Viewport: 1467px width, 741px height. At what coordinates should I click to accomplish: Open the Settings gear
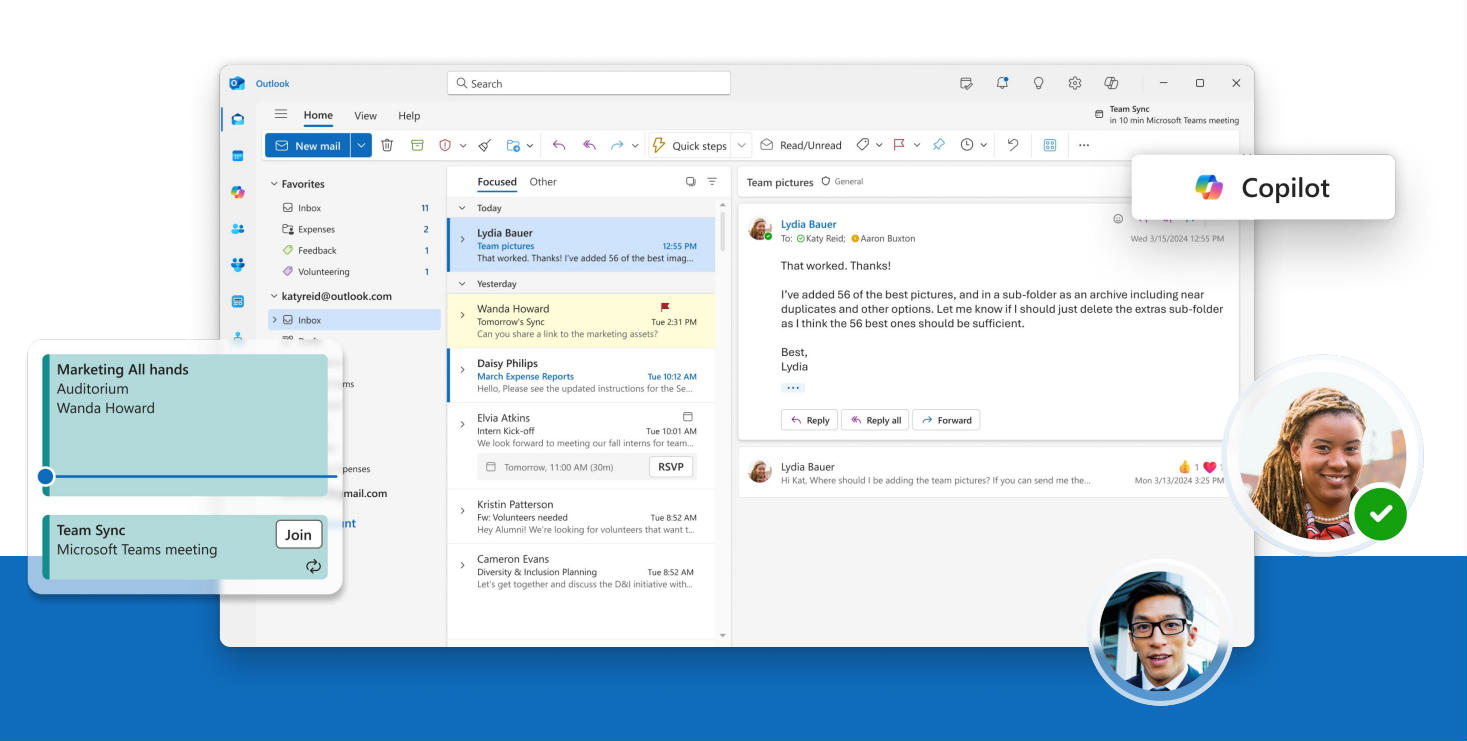1075,83
